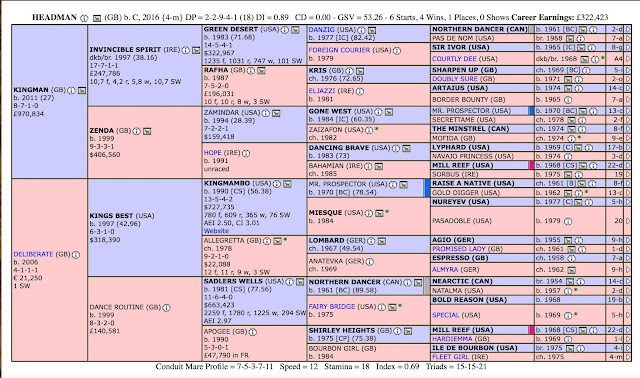The height and width of the screenshot is (378, 640).
Task: Click the extend arrow on COURTLY DEE row
Action: 628,59
